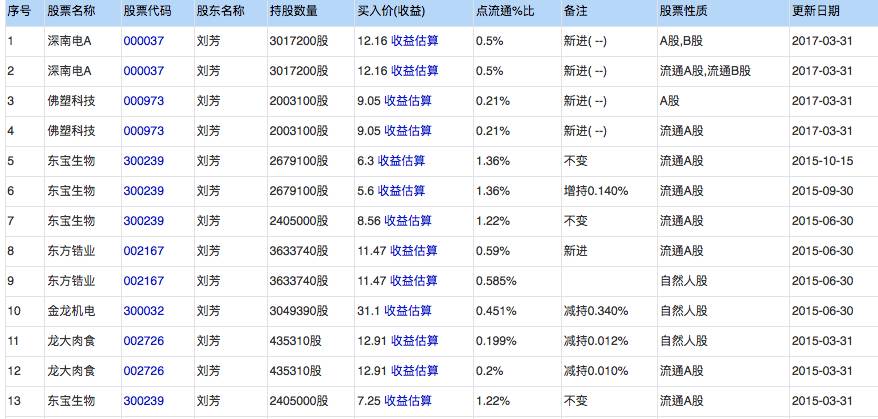Select 深南电A name in row 1
Viewport: 878px width, 419px height.
69,41
